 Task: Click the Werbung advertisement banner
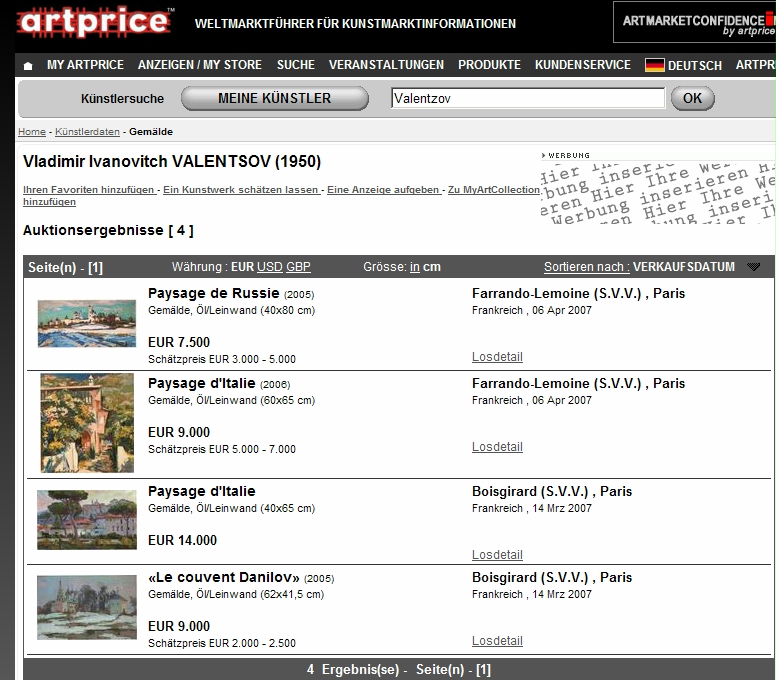[658, 192]
